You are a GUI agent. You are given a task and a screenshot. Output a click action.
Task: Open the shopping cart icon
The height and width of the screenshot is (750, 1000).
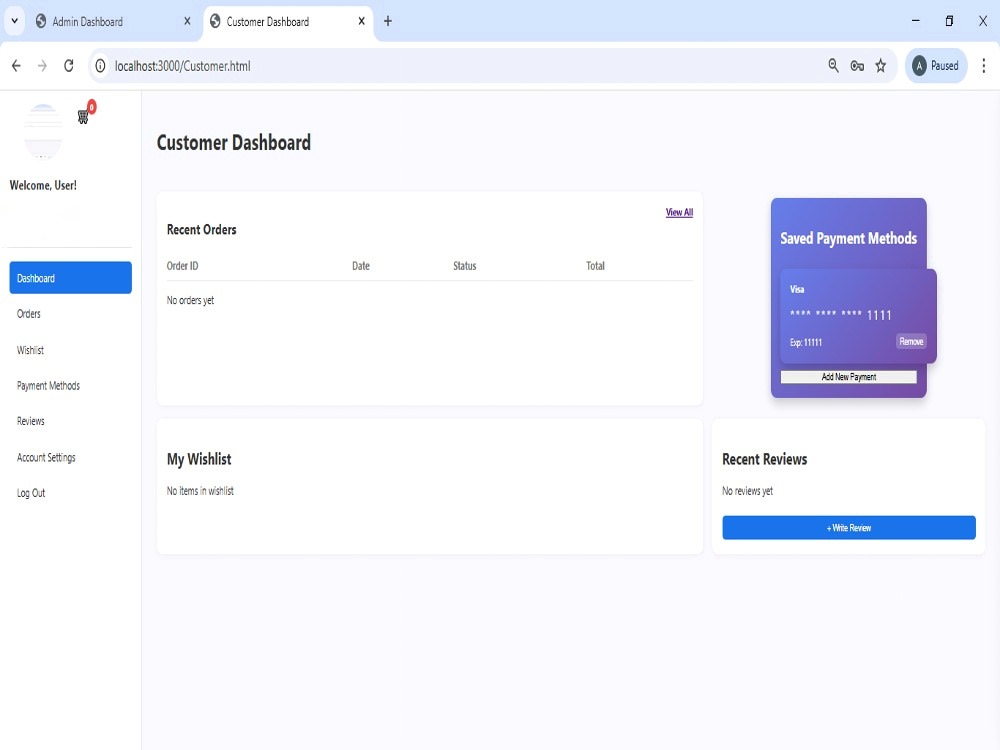[x=83, y=117]
